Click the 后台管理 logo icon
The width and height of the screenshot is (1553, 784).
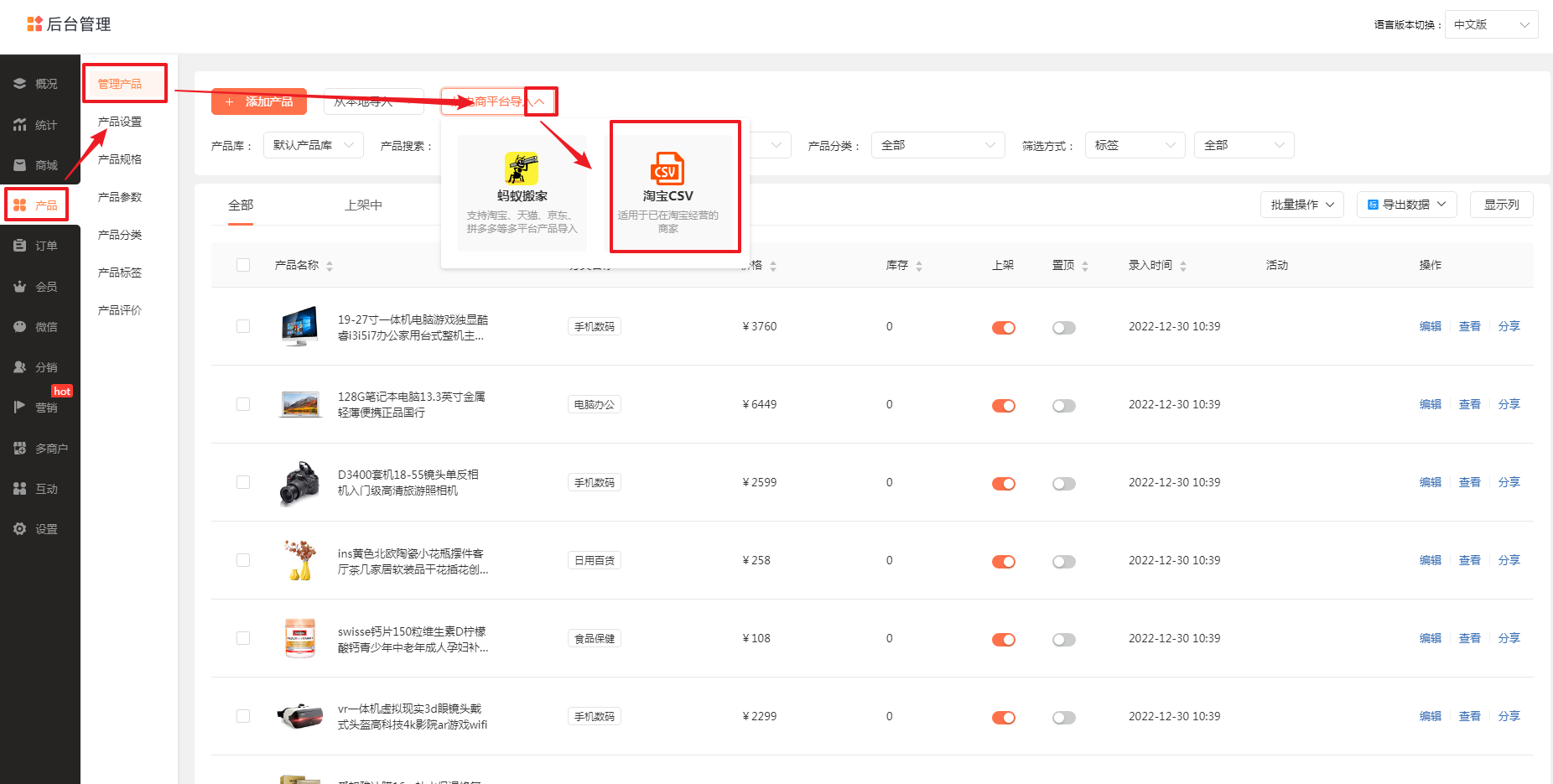(x=34, y=24)
